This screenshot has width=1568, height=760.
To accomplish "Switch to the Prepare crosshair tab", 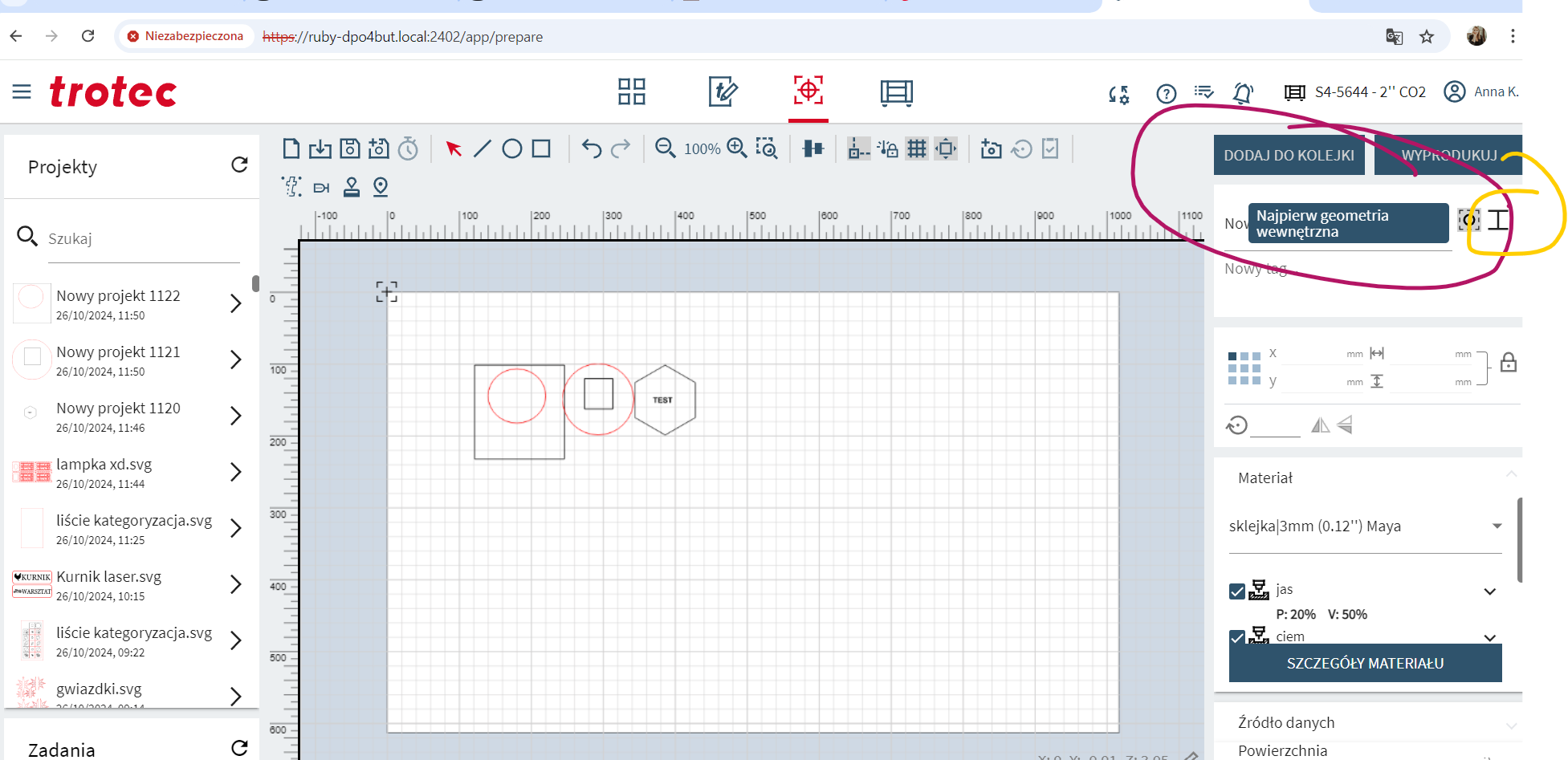I will coord(808,91).
